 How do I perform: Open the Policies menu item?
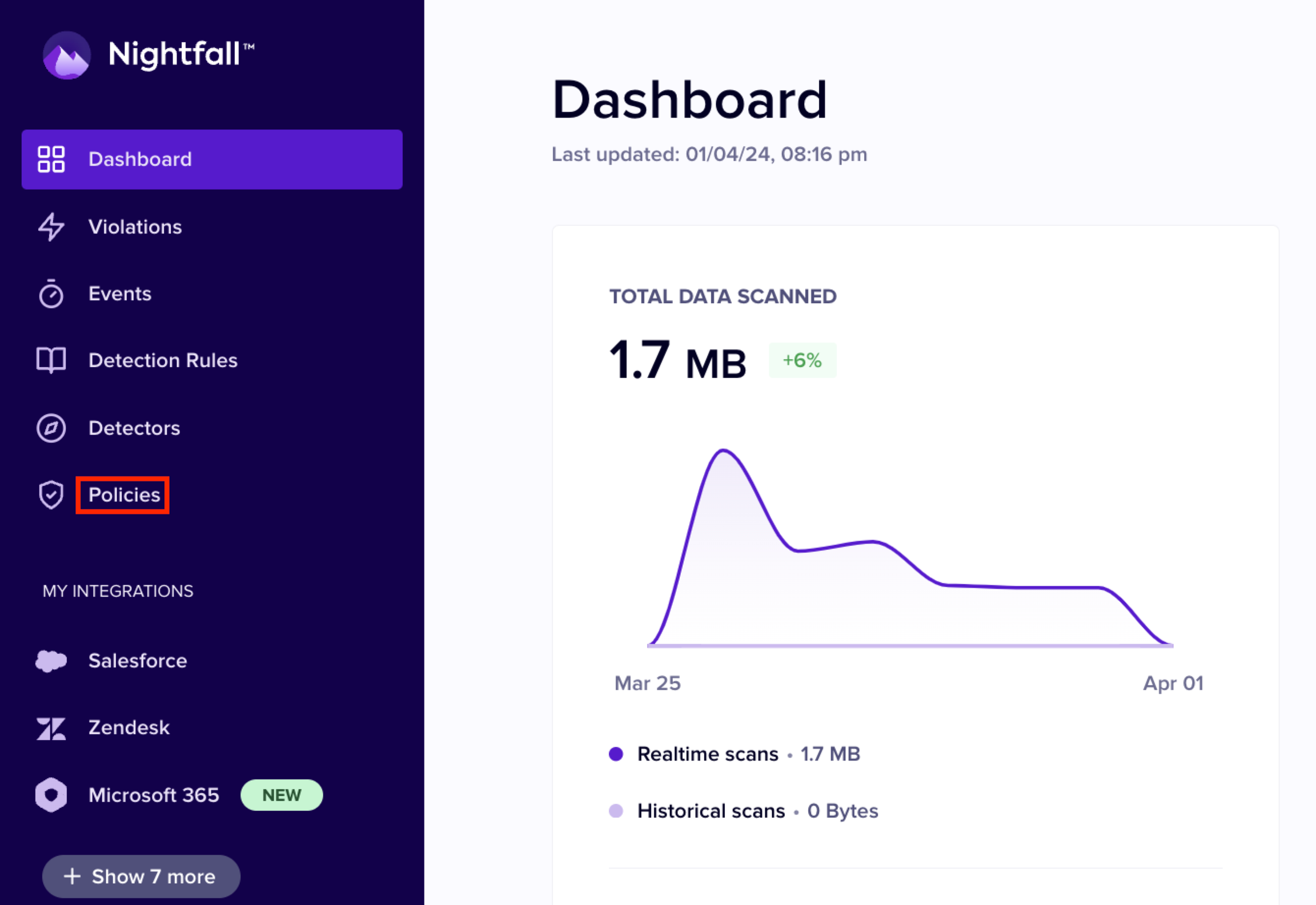tap(124, 494)
